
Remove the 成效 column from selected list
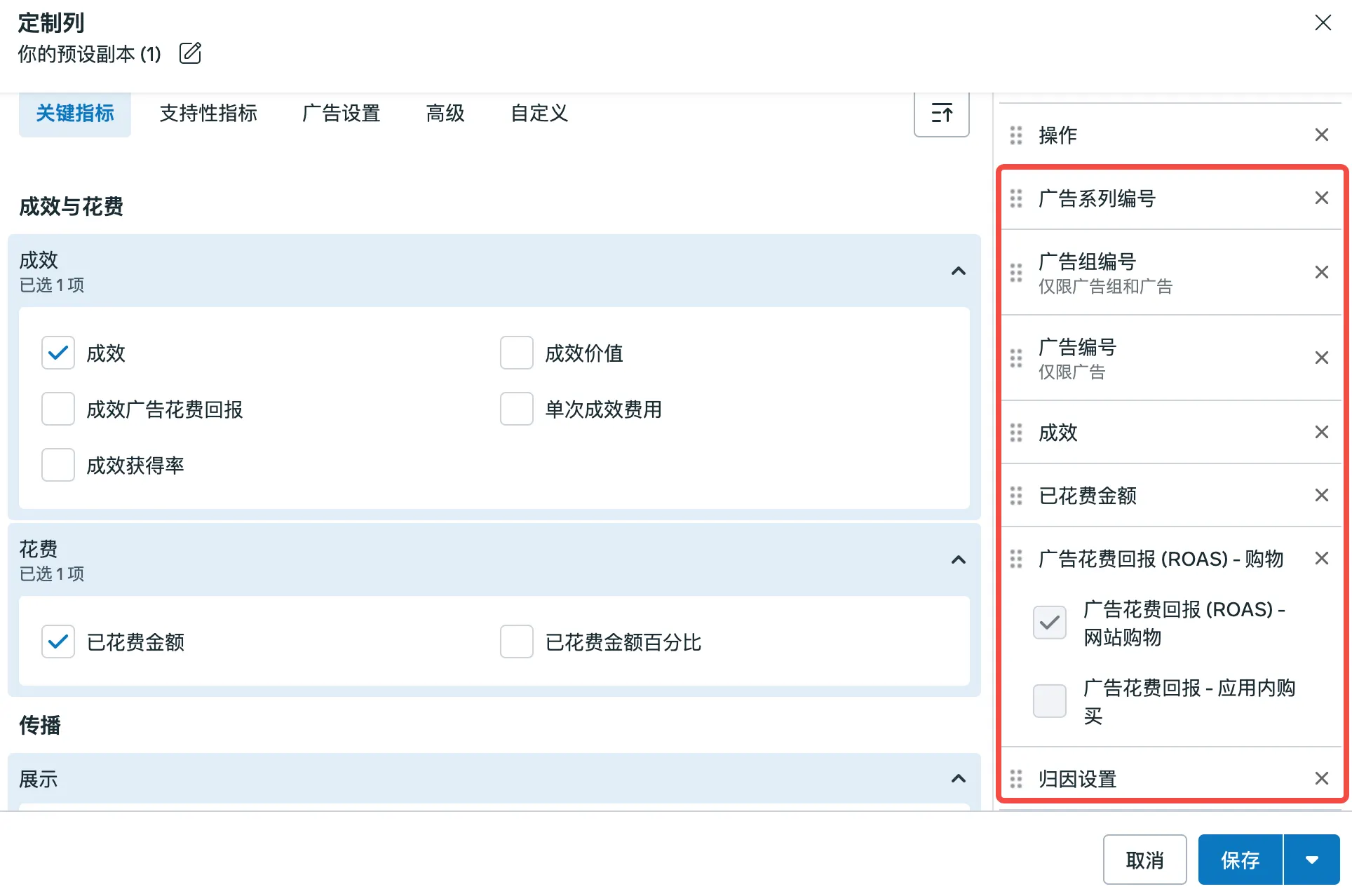point(1321,432)
